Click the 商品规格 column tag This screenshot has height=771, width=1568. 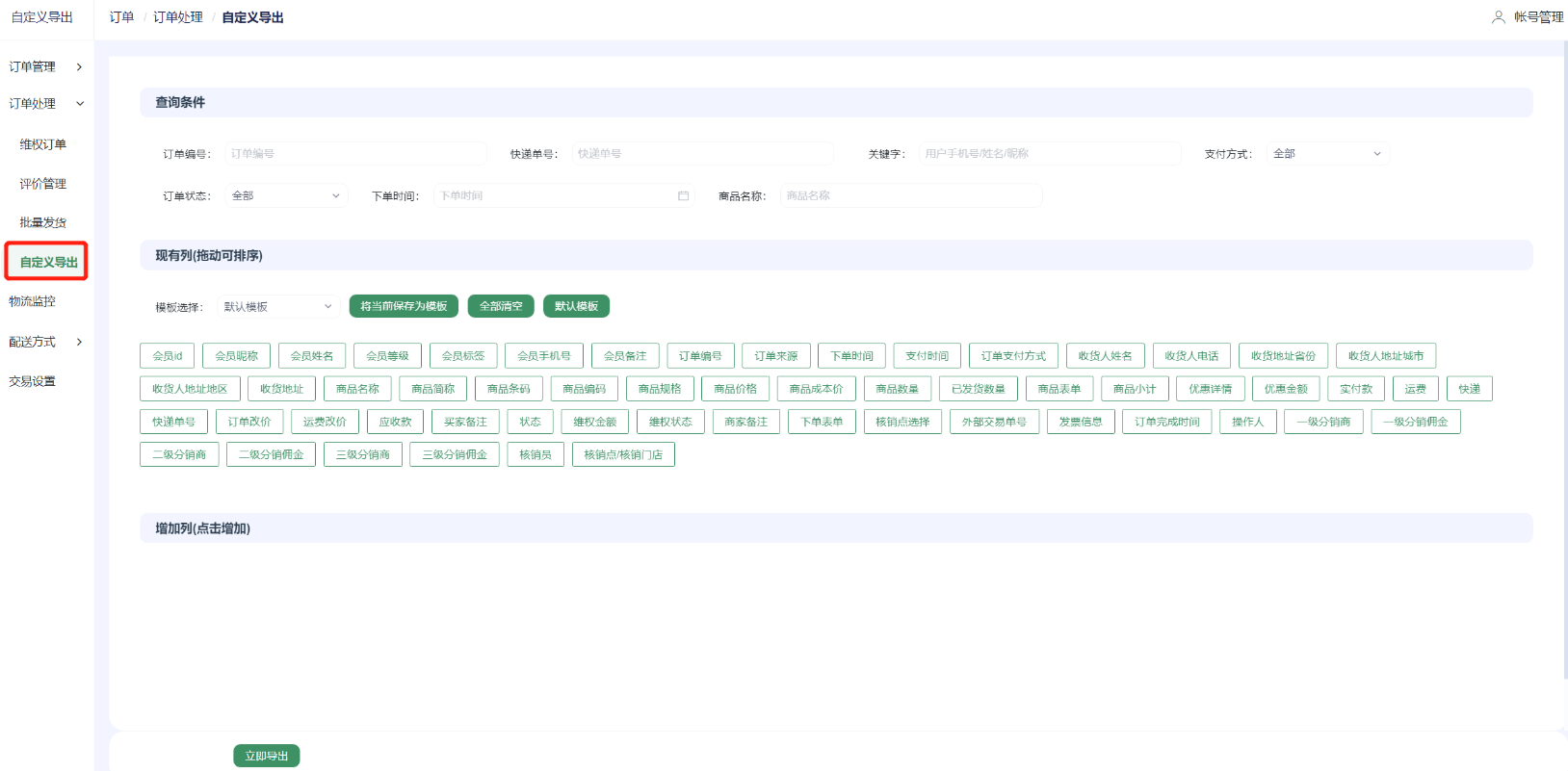pyautogui.click(x=660, y=389)
